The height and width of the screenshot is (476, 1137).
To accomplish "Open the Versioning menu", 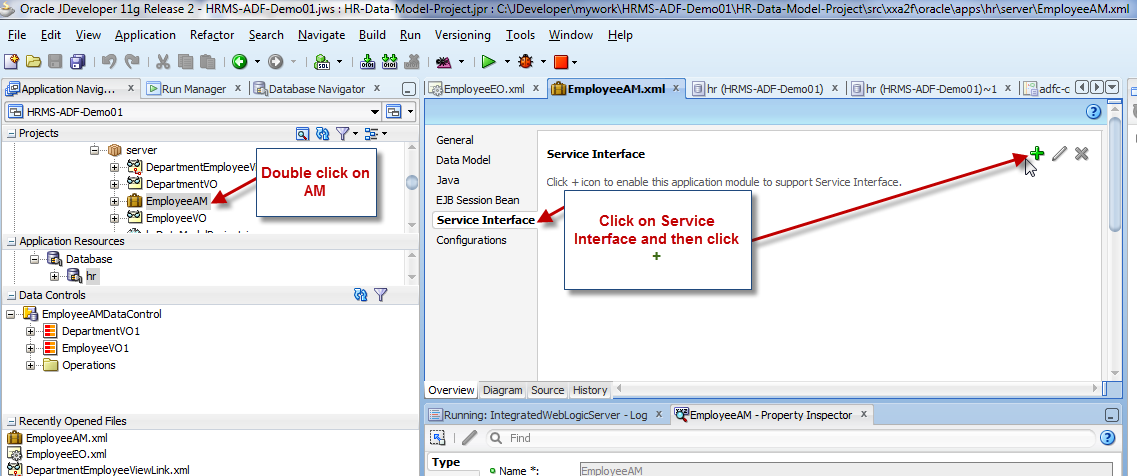I will tap(463, 35).
